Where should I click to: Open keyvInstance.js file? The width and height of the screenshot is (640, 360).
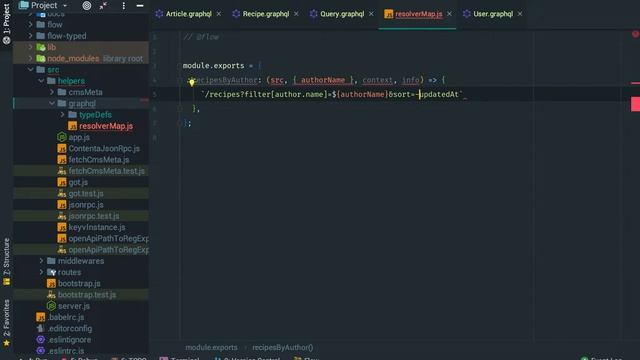[x=97, y=227]
